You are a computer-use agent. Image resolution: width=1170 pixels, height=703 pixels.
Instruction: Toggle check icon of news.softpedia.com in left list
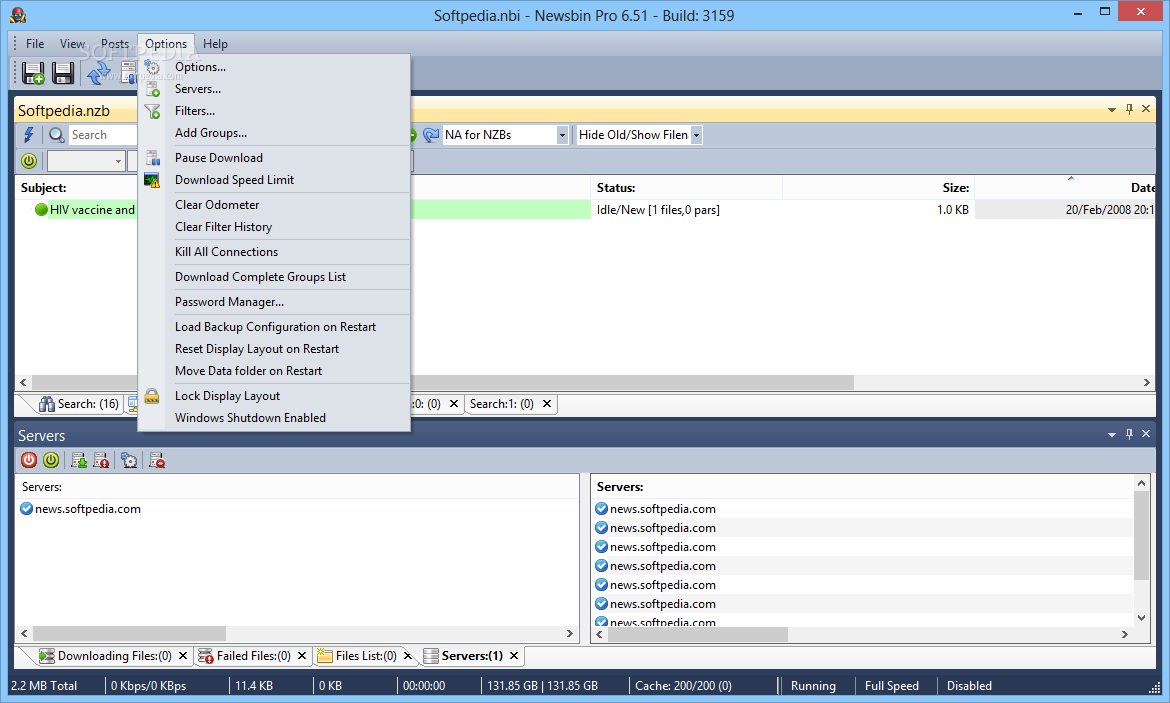click(26, 509)
